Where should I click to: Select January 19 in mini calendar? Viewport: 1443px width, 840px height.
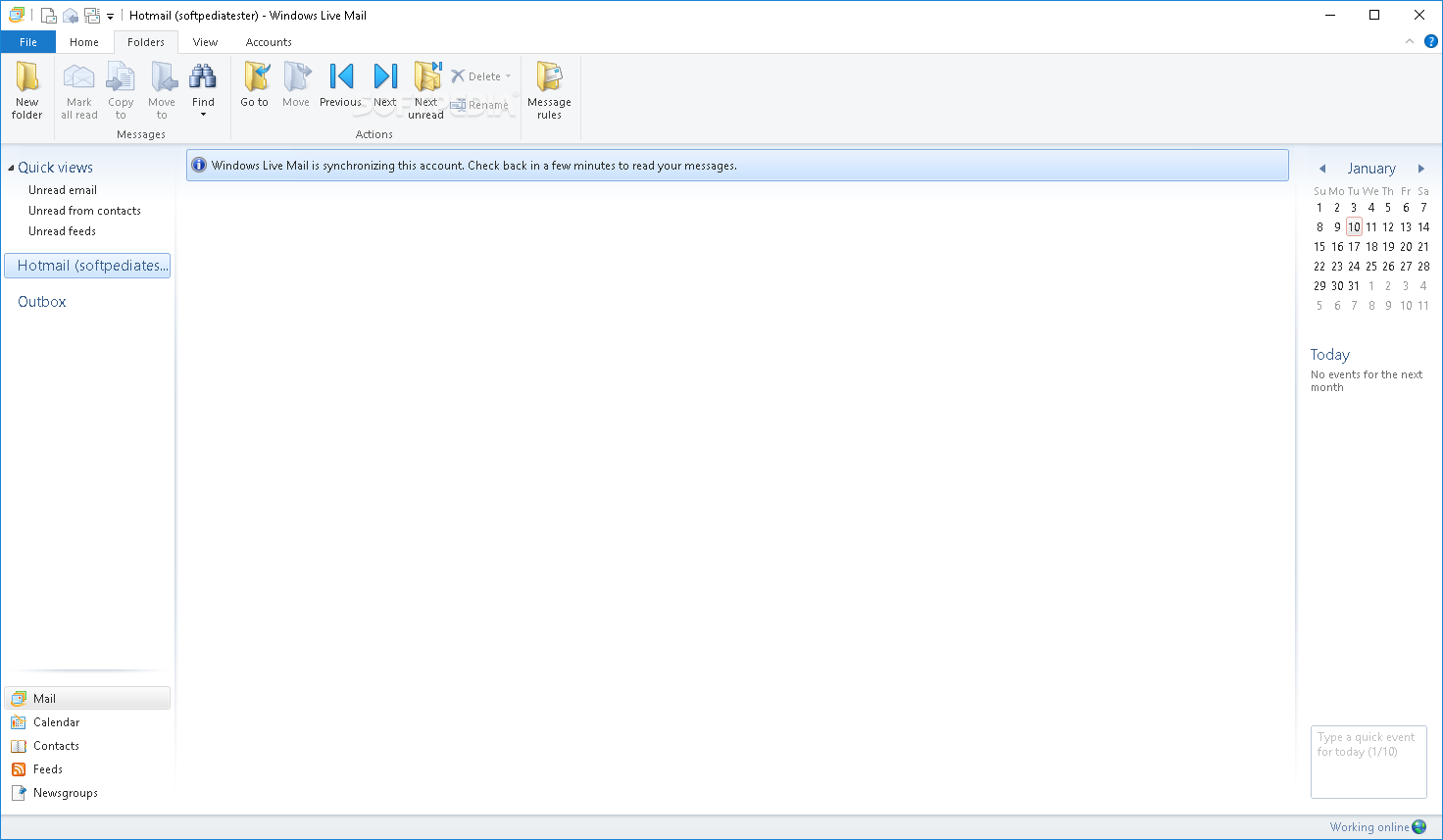point(1388,247)
